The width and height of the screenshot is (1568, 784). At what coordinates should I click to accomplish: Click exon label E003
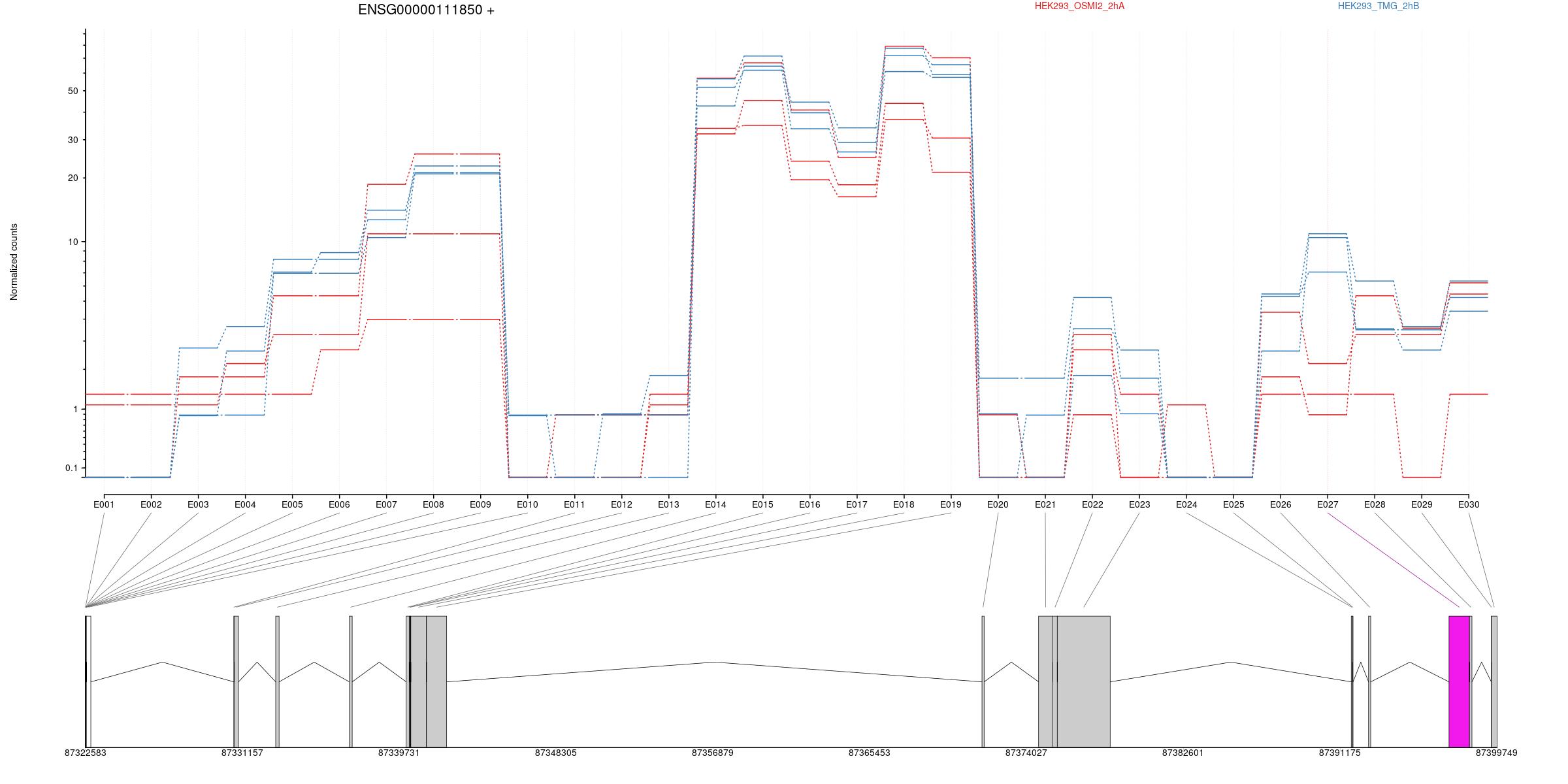tap(198, 504)
